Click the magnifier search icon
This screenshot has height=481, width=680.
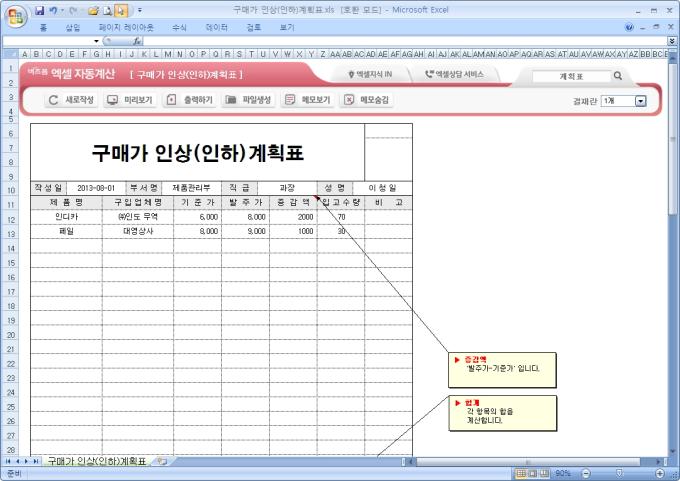point(618,76)
